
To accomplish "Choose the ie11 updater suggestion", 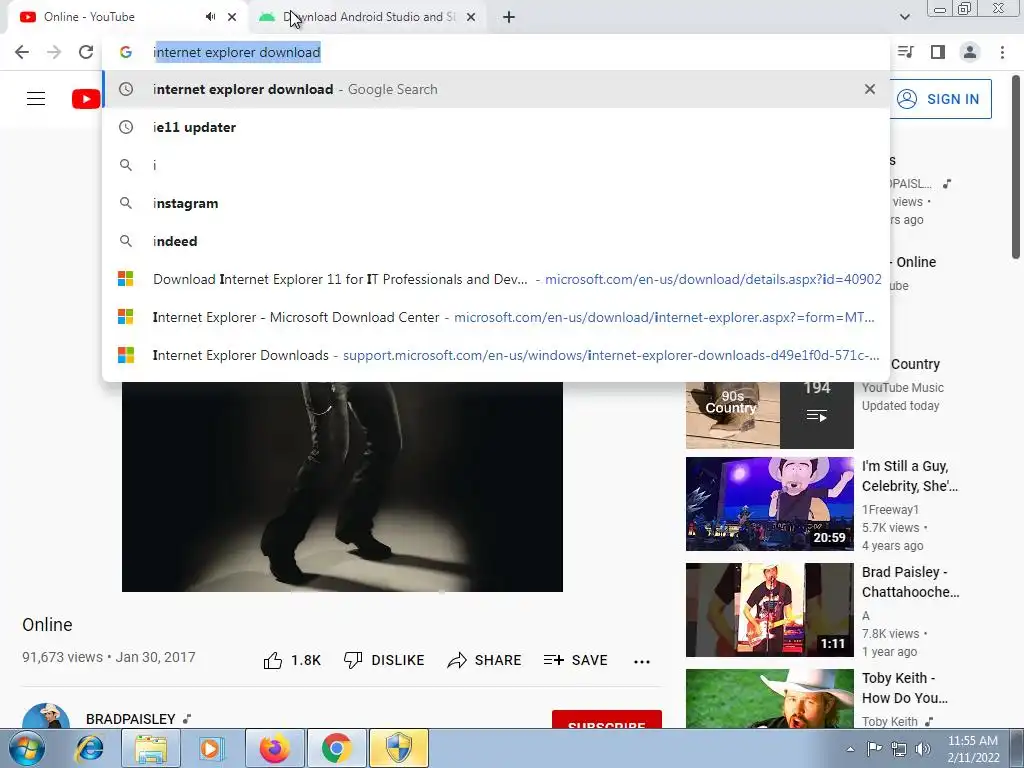I will (496, 127).
